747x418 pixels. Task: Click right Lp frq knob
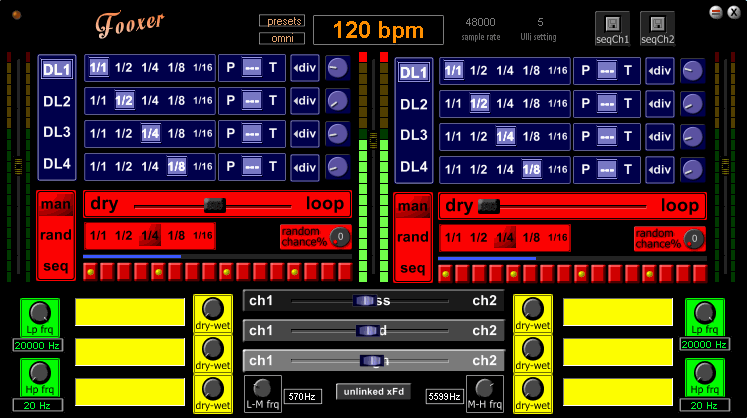704,313
